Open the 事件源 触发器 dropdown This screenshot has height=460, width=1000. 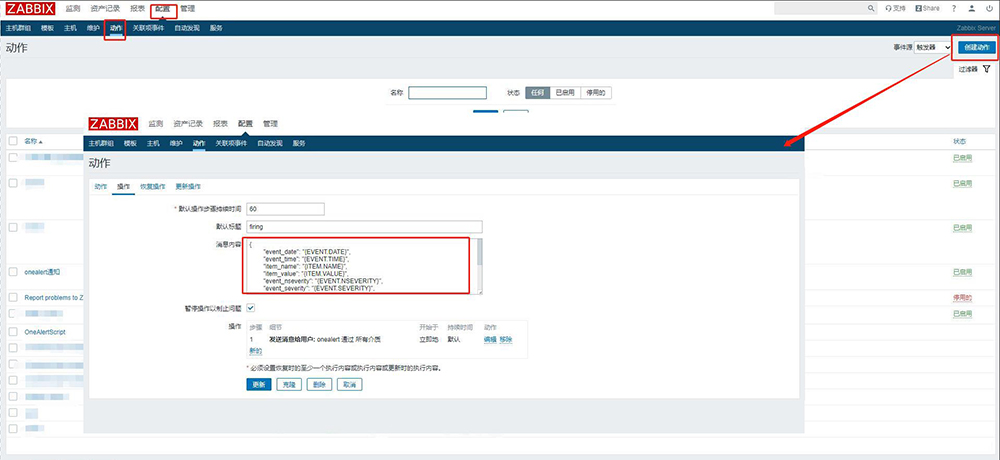(x=933, y=47)
